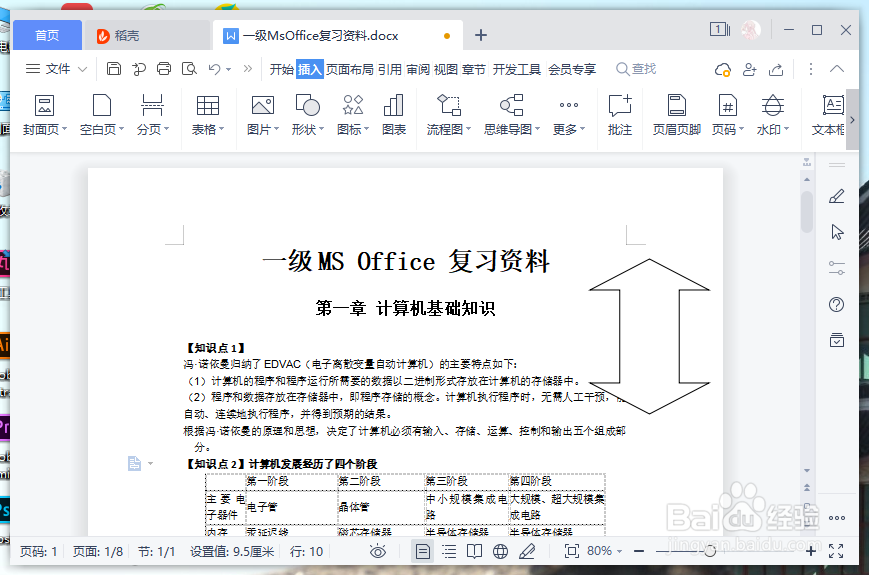869x575 pixels.
Task: Click the zoom slider handle
Action: [x=710, y=551]
